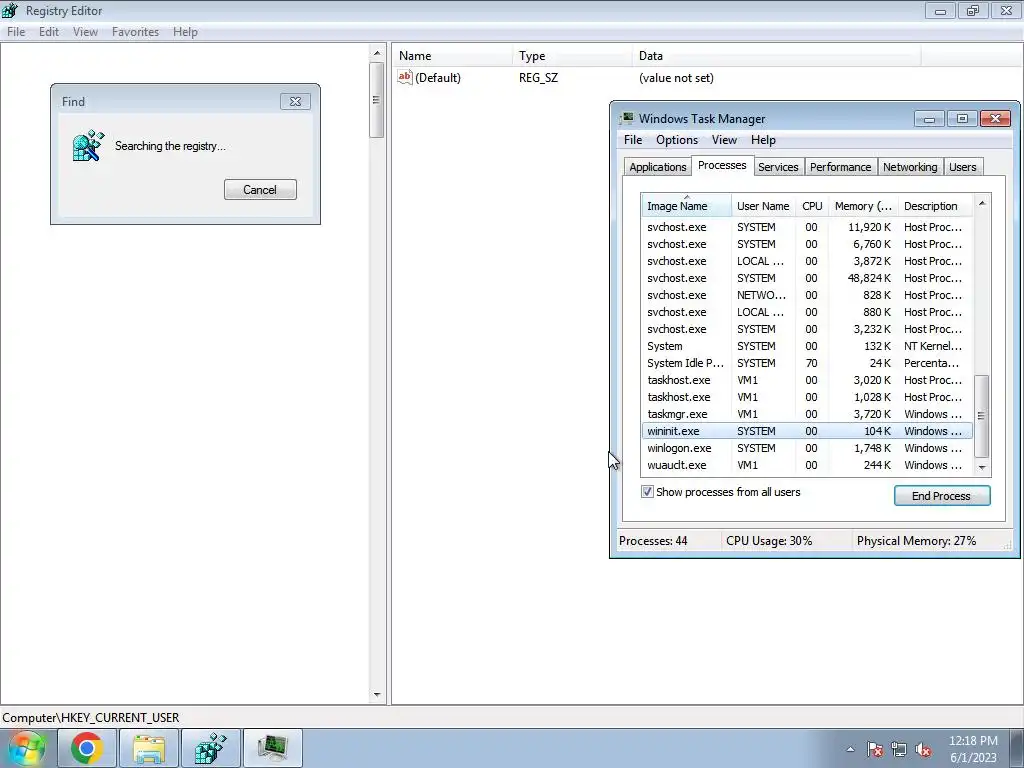The height and width of the screenshot is (768, 1024).
Task: Close the Find dialog with X
Action: (295, 101)
